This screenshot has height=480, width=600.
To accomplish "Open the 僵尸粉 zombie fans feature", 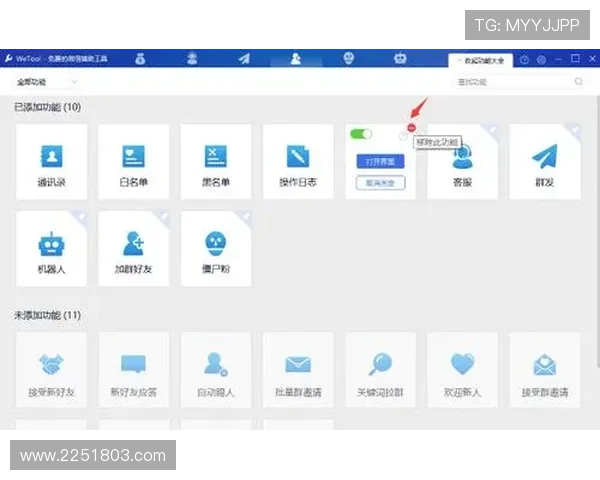I will [215, 248].
